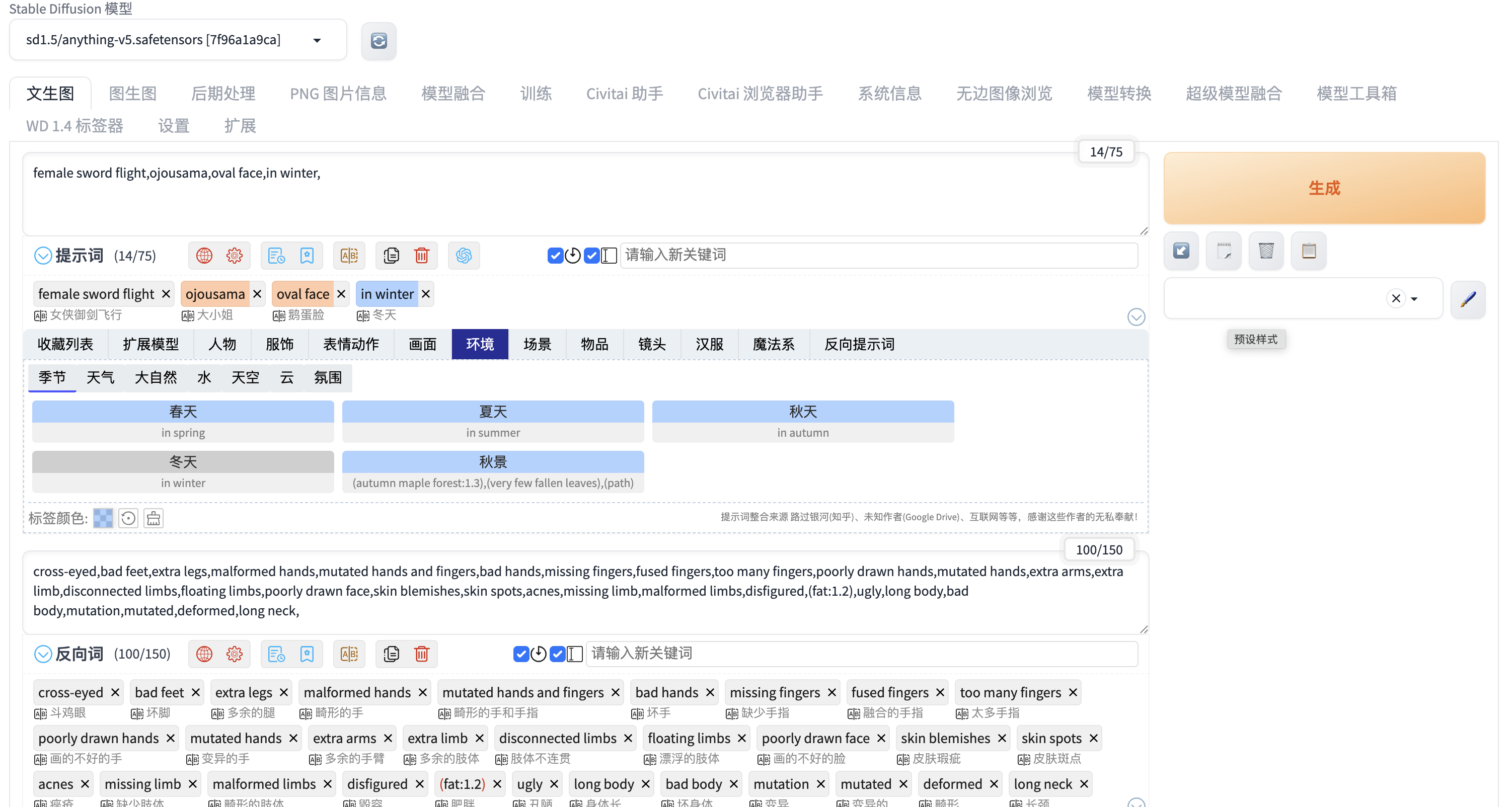The height and width of the screenshot is (807, 1512).
Task: Click the ChatGPT icon in prompt toolbar
Action: click(x=463, y=255)
